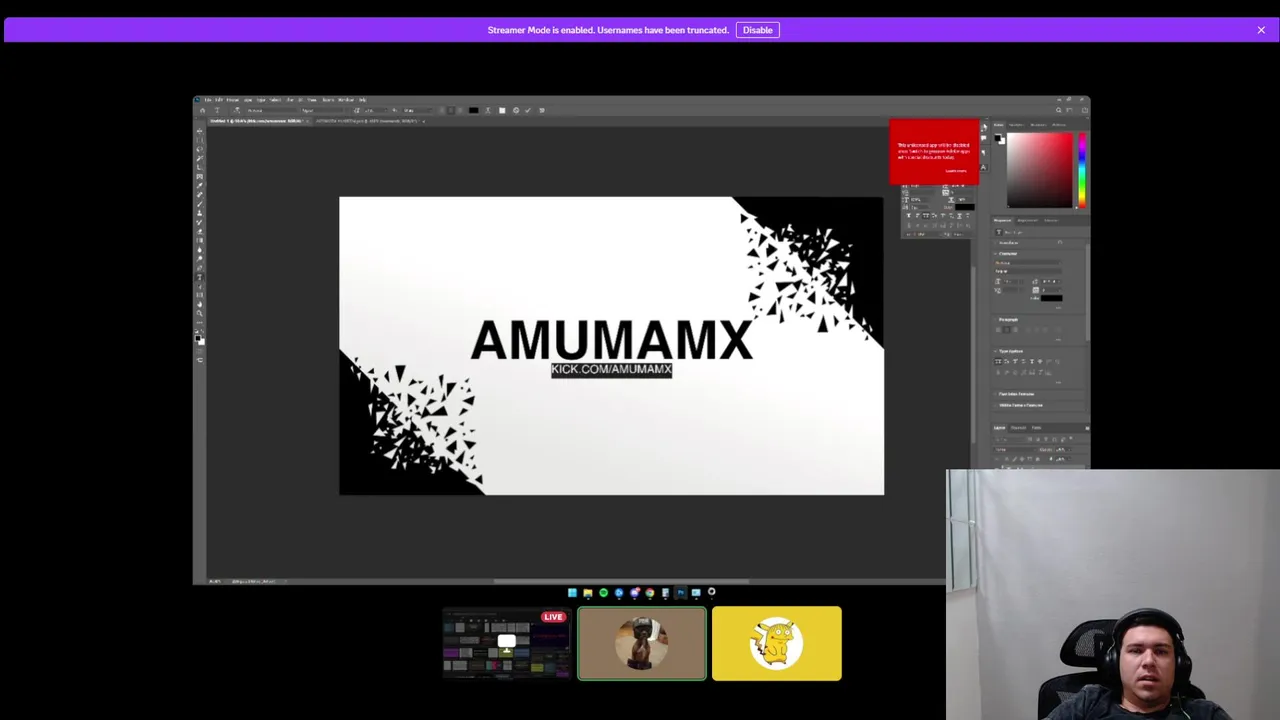Screen dimensions: 1280x720
Task: Click the Home icon in options bar
Action: click(203, 110)
